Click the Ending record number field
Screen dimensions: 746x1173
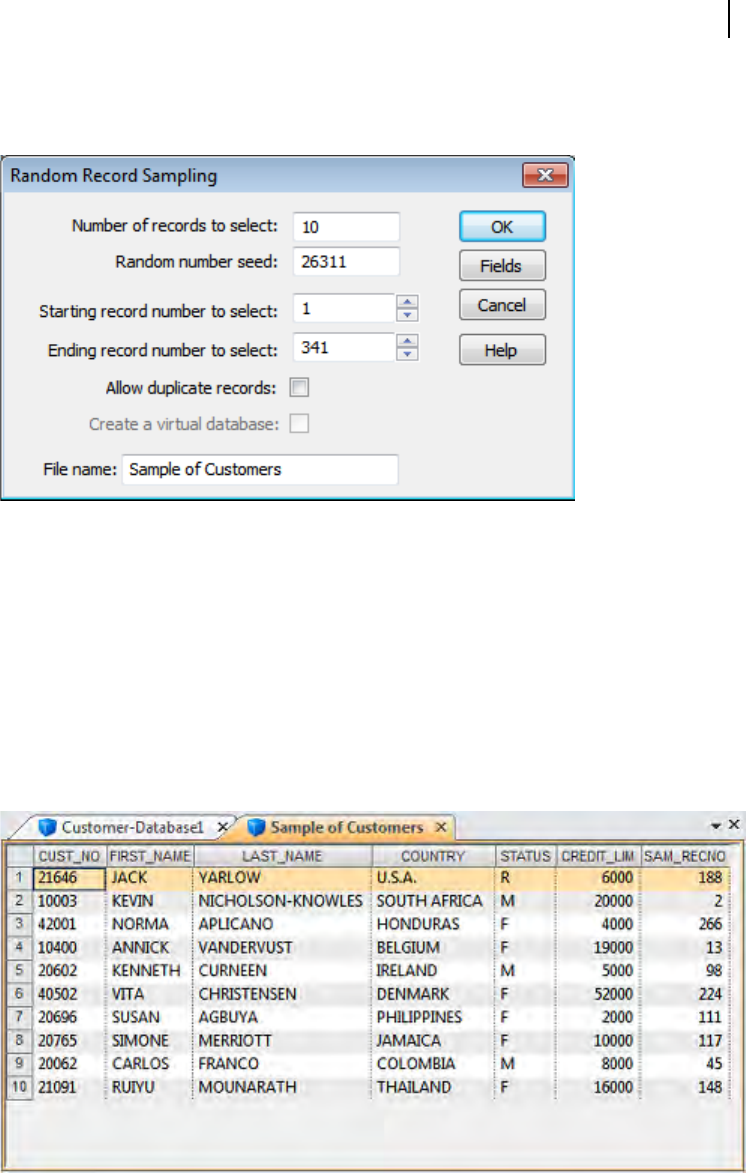click(343, 347)
